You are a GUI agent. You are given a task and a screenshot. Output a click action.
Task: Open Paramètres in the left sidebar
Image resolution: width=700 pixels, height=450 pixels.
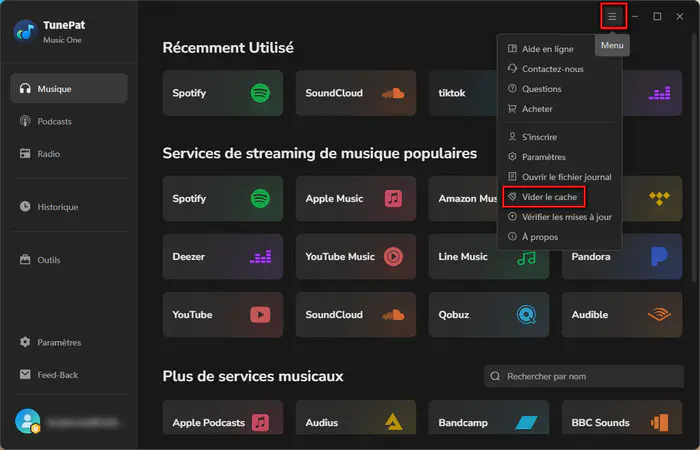tap(69, 342)
